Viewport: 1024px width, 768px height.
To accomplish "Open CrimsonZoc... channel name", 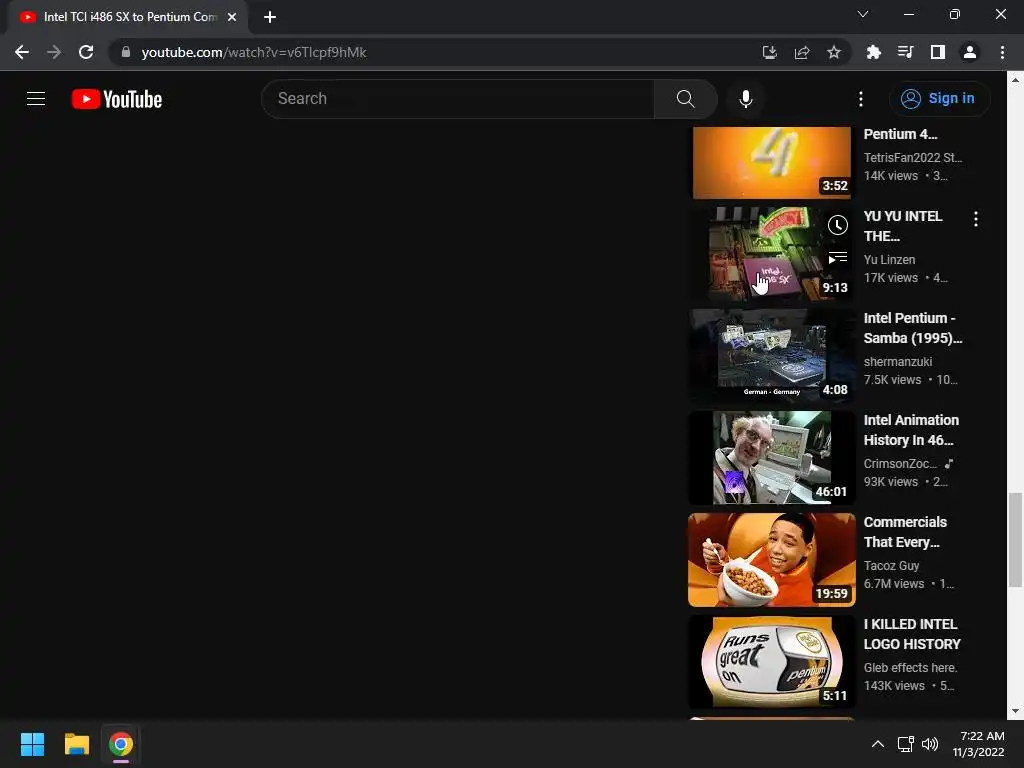I will [901, 463].
